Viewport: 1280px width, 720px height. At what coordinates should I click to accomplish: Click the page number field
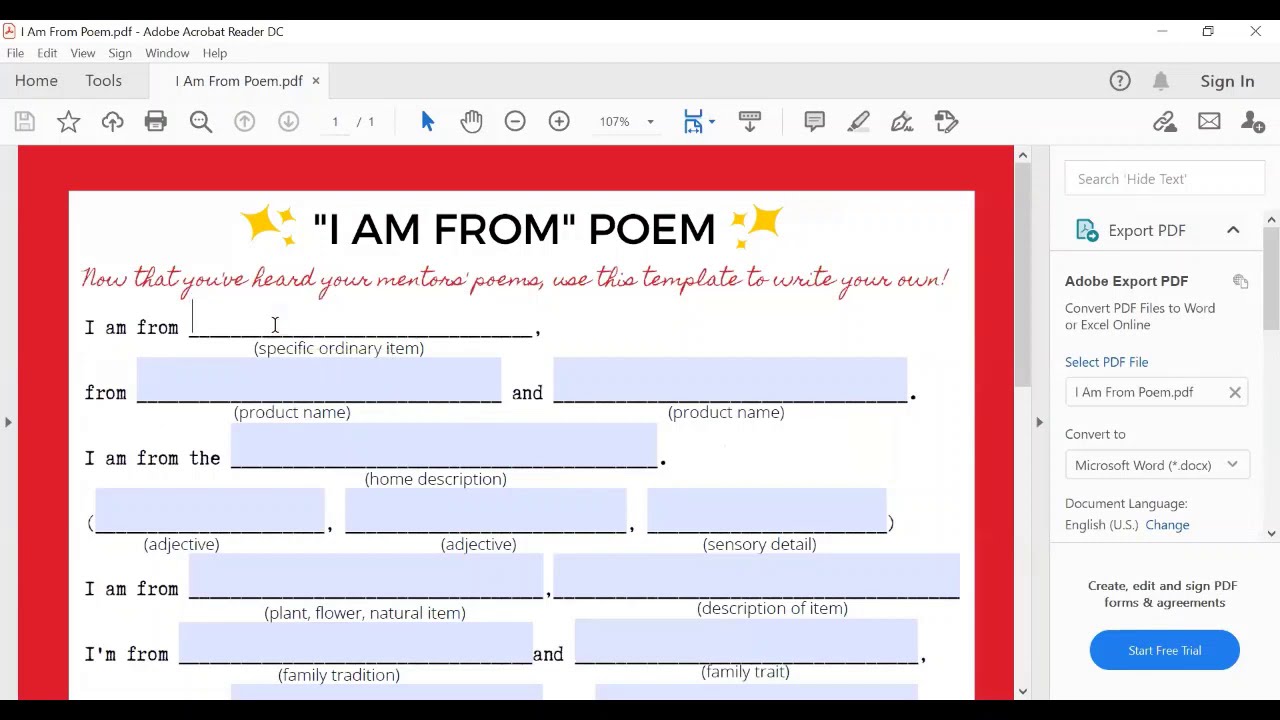335,122
